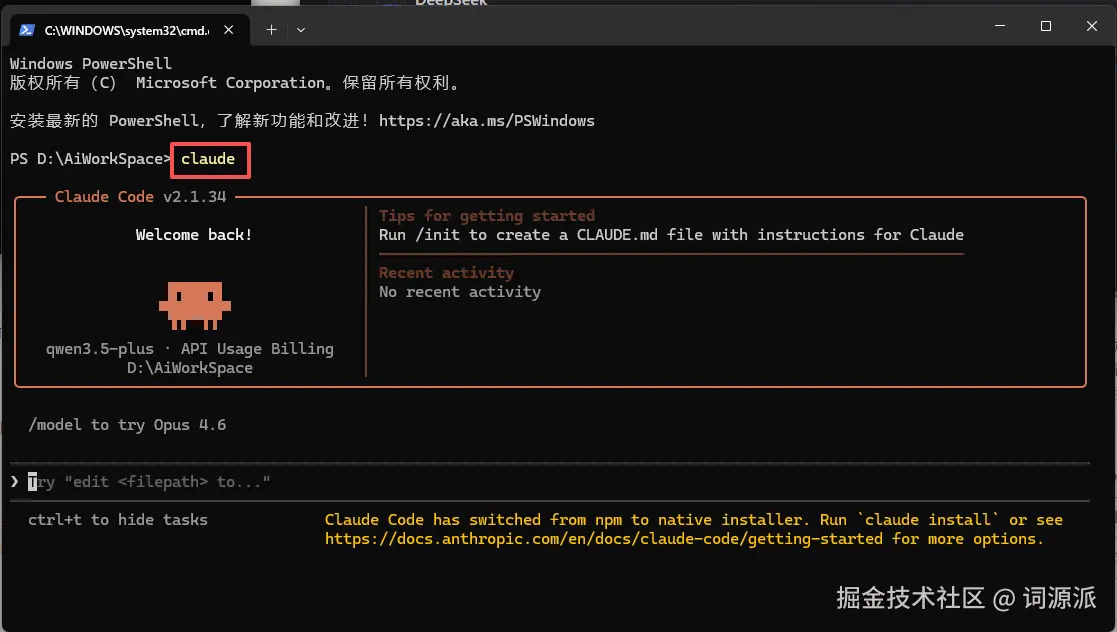Click the 'Recent activity' heading
The width and height of the screenshot is (1117, 632).
coord(446,273)
